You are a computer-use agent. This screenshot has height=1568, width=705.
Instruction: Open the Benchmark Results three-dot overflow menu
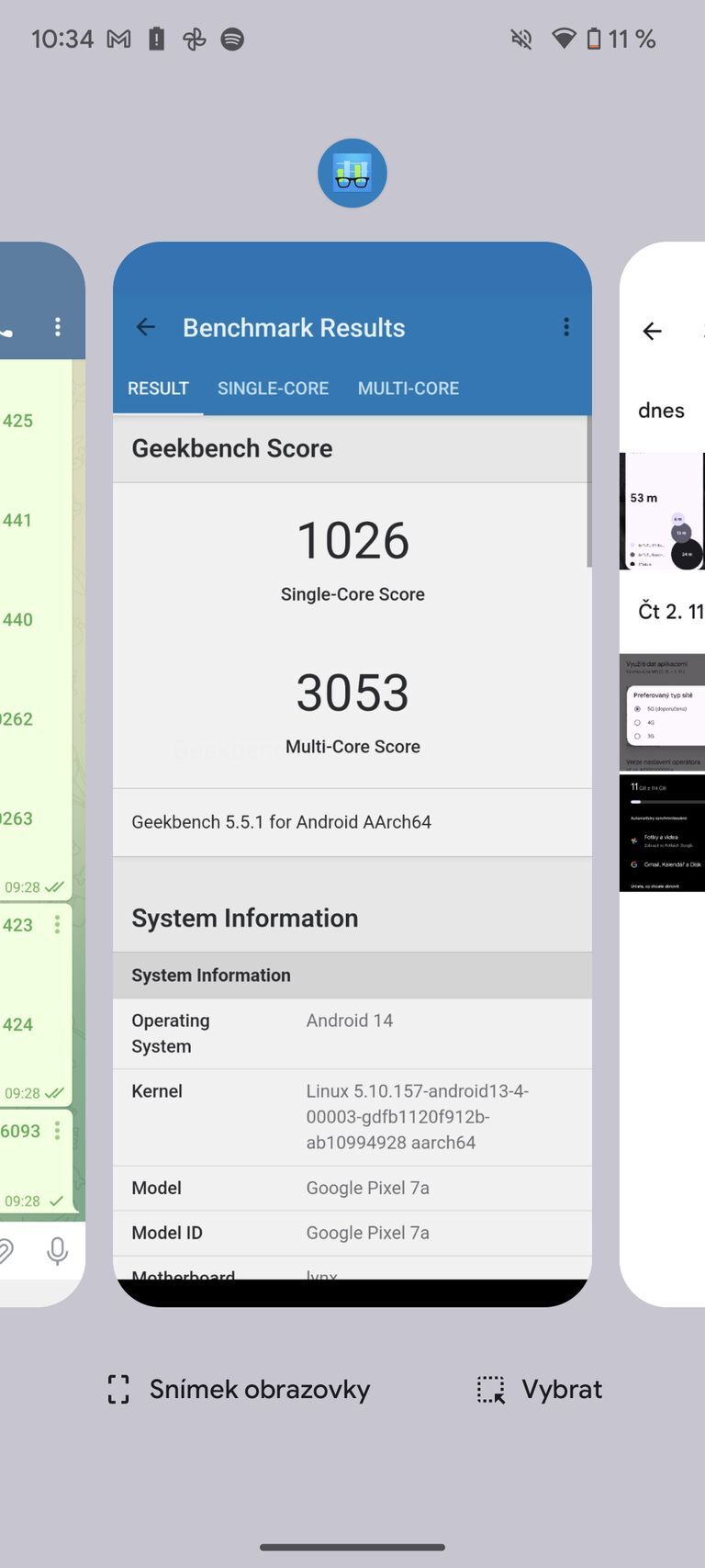coord(565,327)
